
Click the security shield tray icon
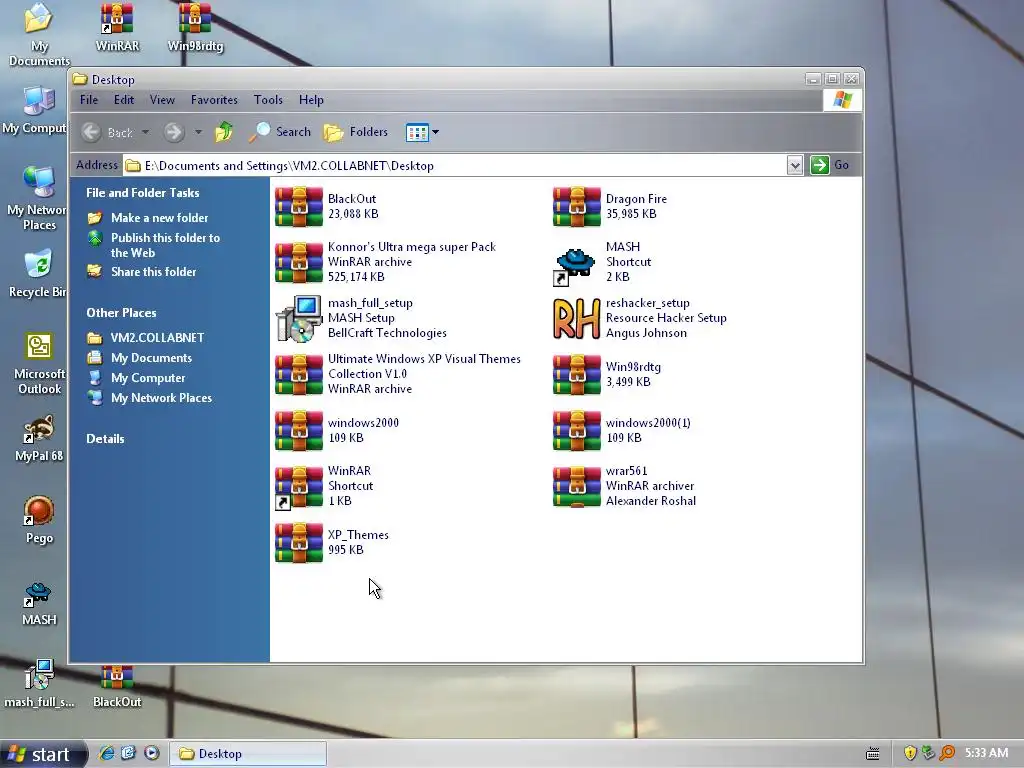(x=910, y=753)
